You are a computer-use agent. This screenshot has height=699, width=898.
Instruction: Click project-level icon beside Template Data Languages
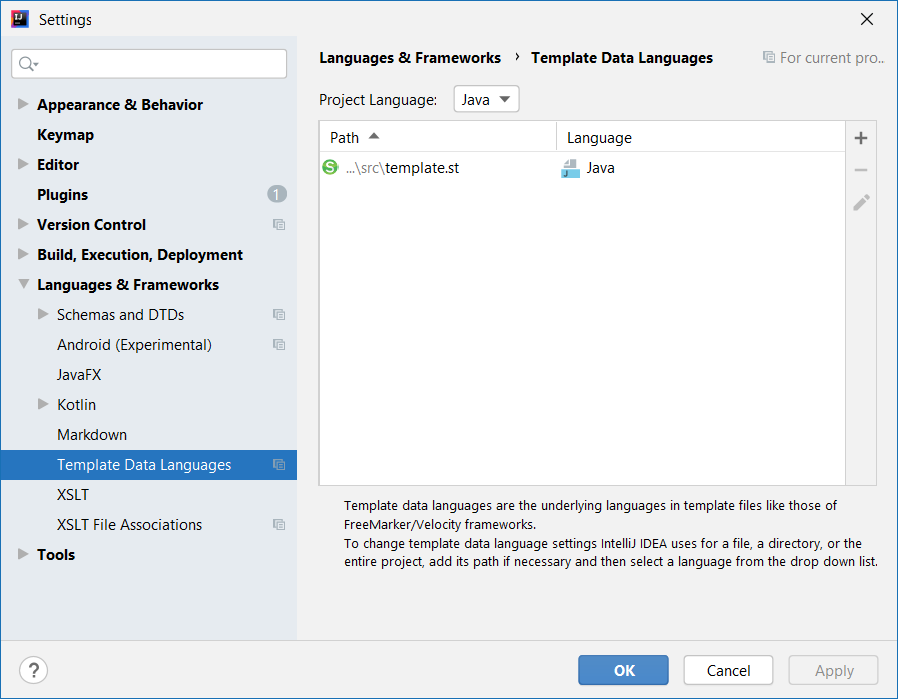pyautogui.click(x=279, y=464)
